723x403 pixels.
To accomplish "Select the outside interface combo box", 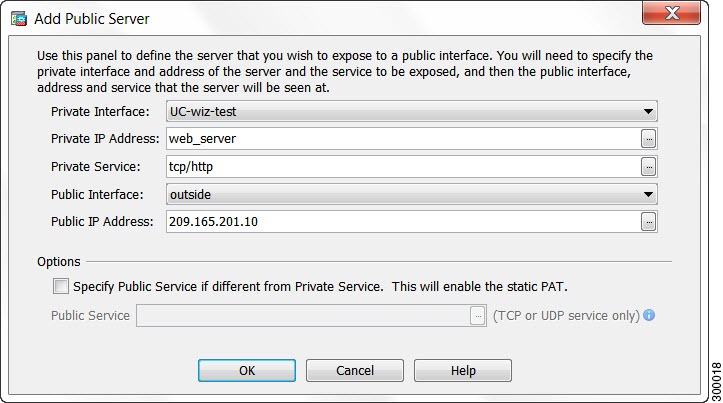I will [x=412, y=195].
